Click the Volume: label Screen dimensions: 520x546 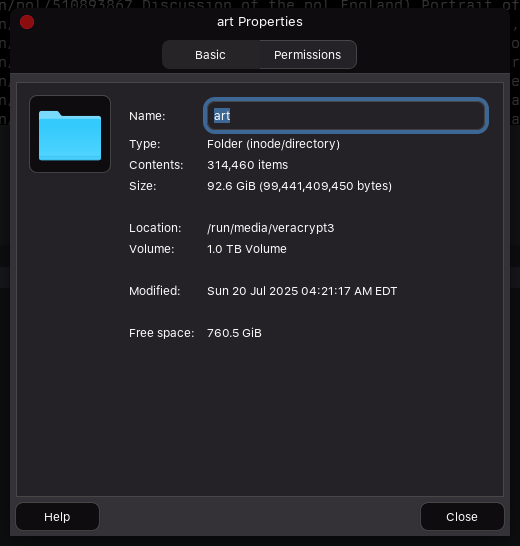point(152,249)
